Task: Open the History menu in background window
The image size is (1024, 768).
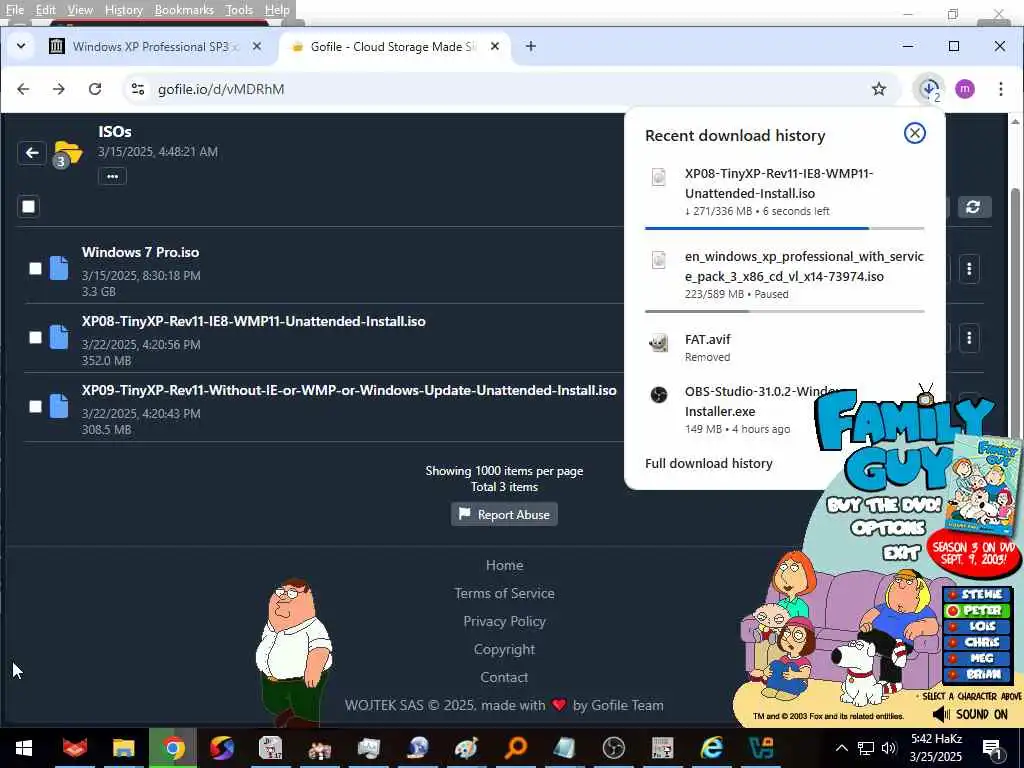Action: [x=123, y=10]
